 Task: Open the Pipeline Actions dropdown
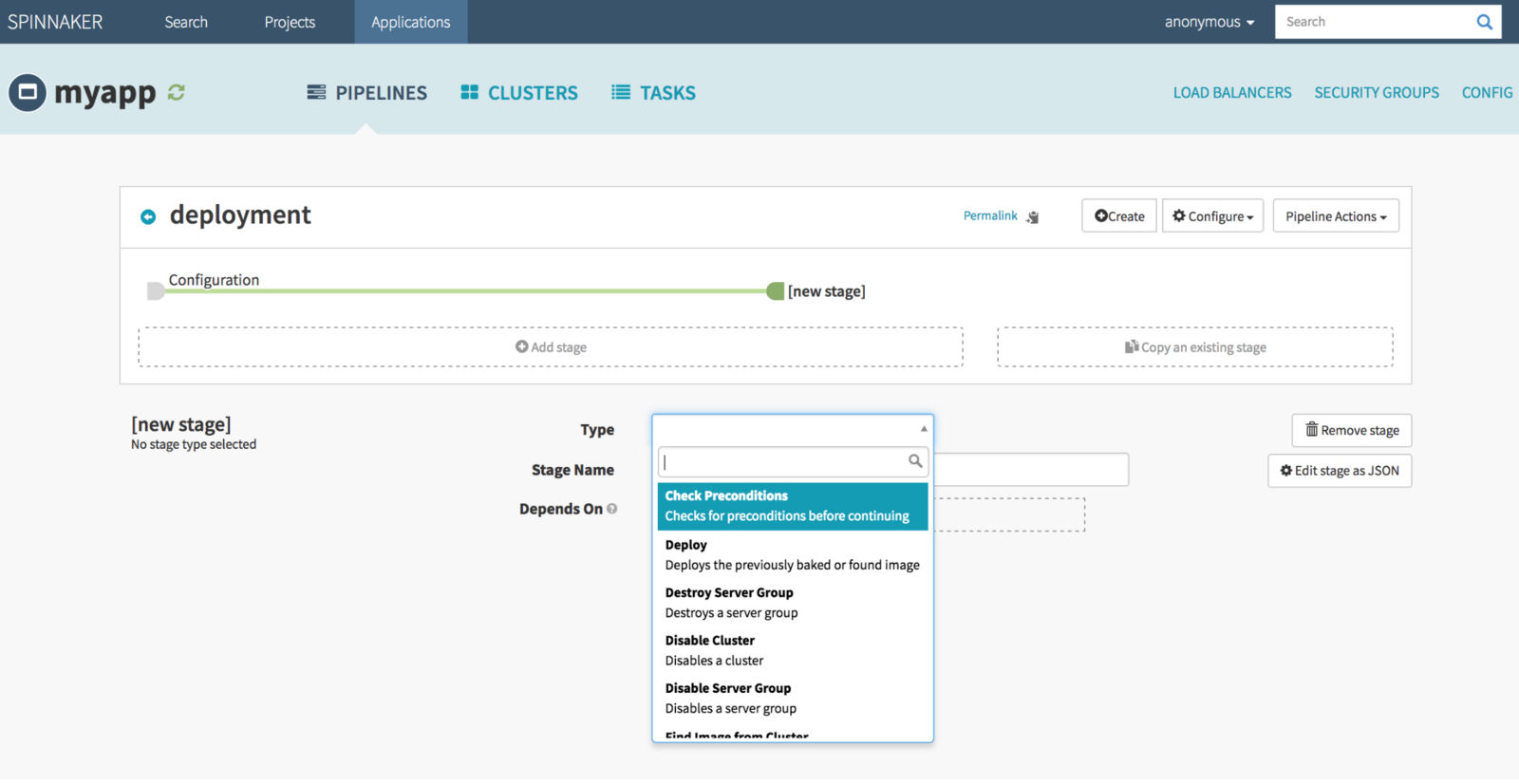pyautogui.click(x=1336, y=216)
